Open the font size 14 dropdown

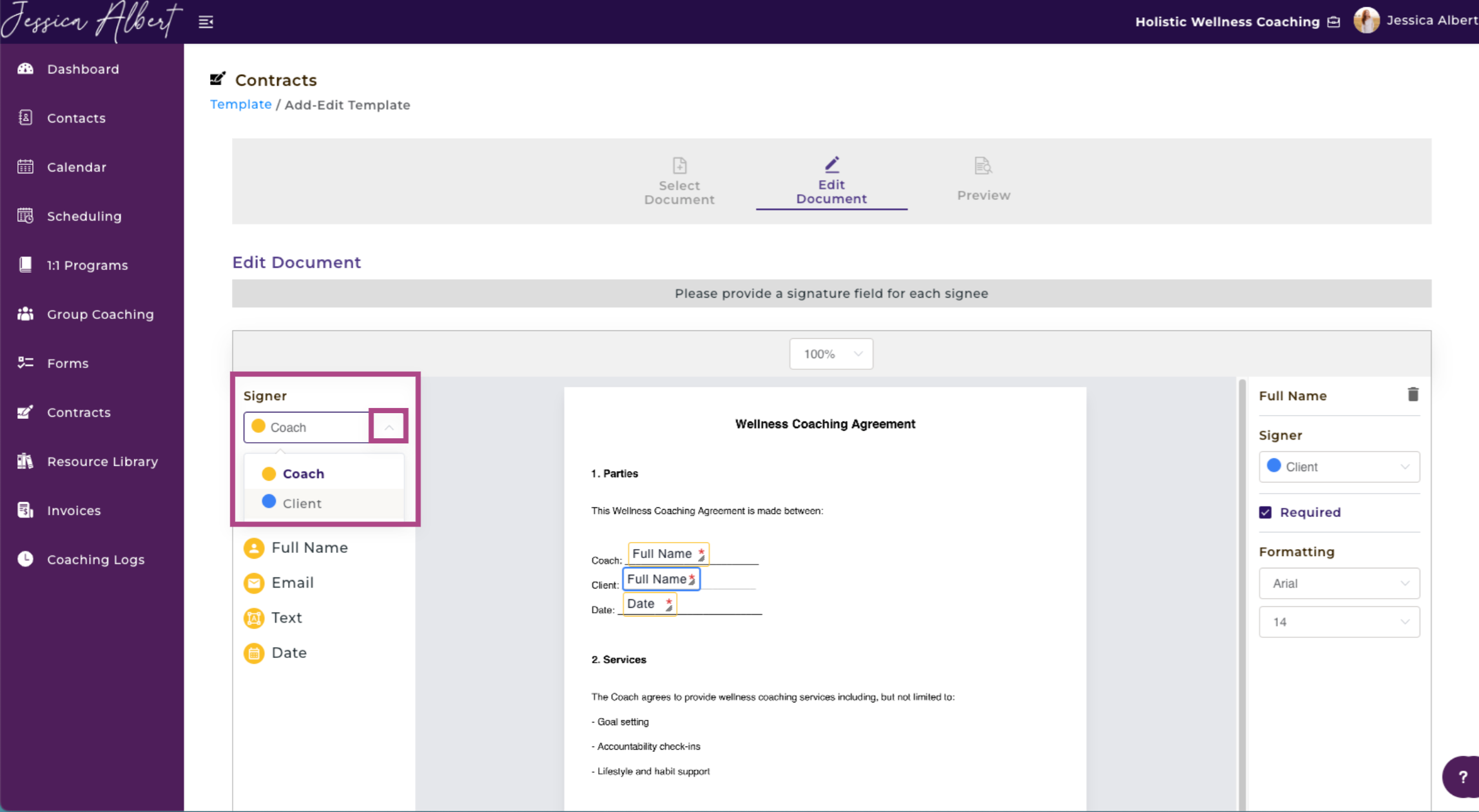(x=1339, y=622)
